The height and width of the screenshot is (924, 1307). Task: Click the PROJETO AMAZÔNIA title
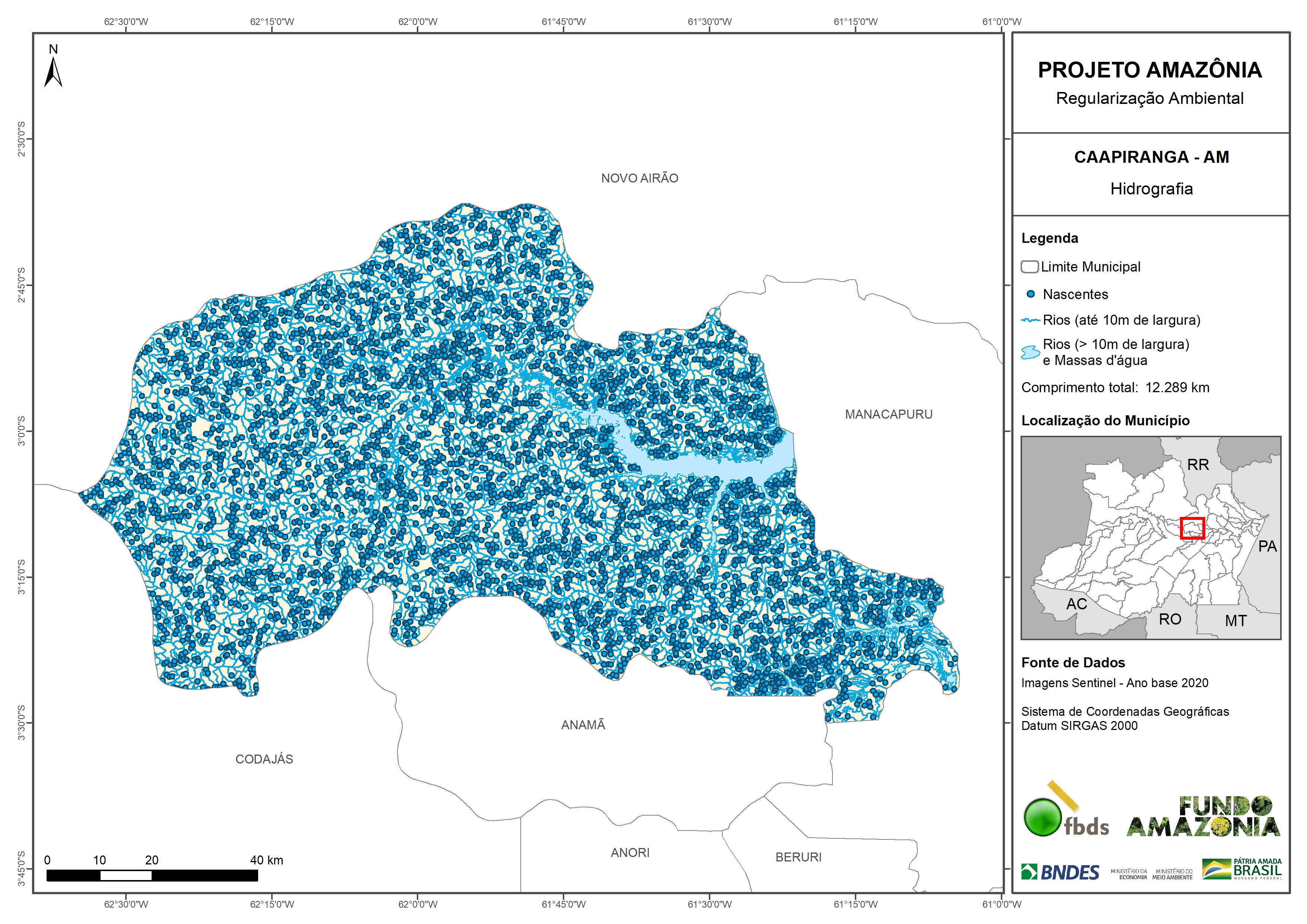[1149, 70]
